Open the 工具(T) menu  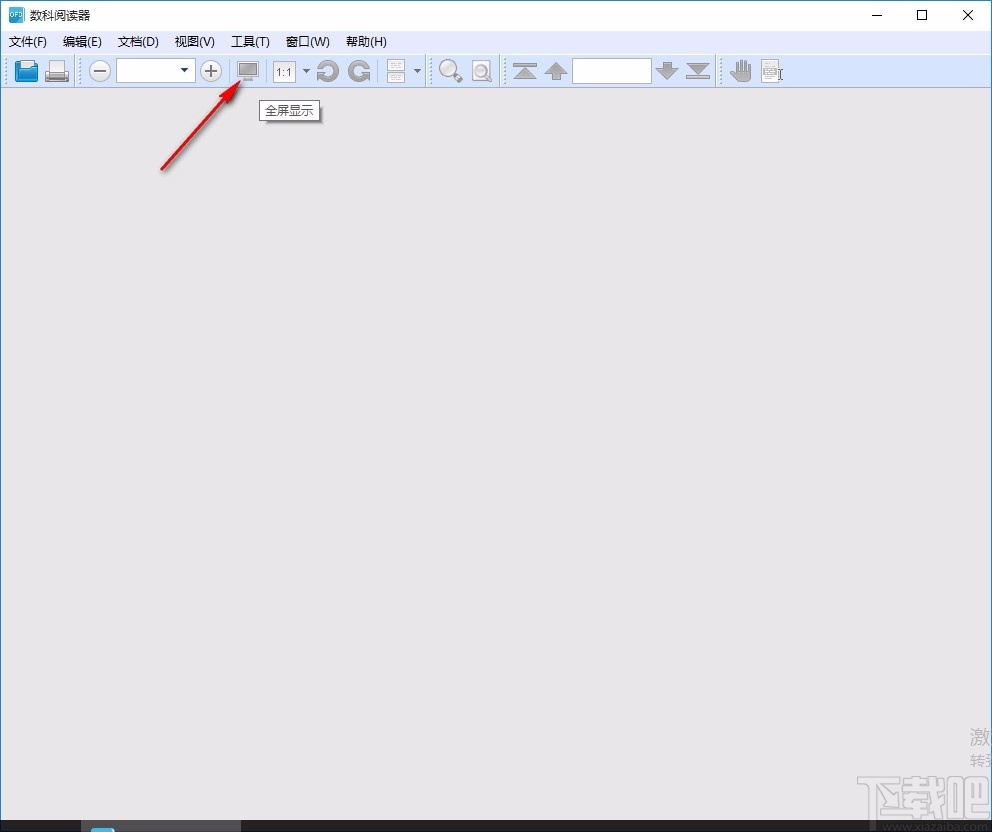[x=251, y=42]
